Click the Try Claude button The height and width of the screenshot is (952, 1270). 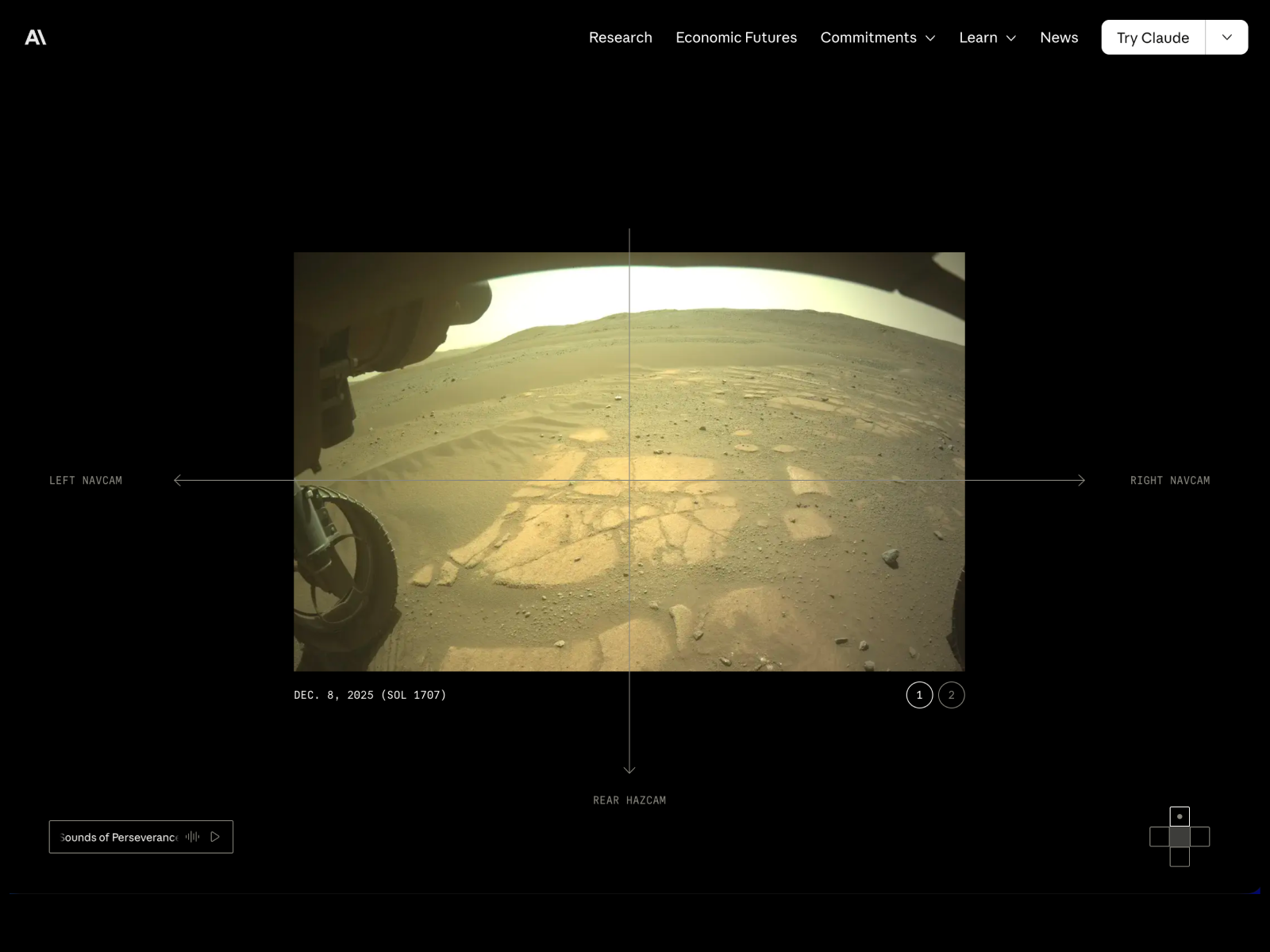pyautogui.click(x=1152, y=37)
